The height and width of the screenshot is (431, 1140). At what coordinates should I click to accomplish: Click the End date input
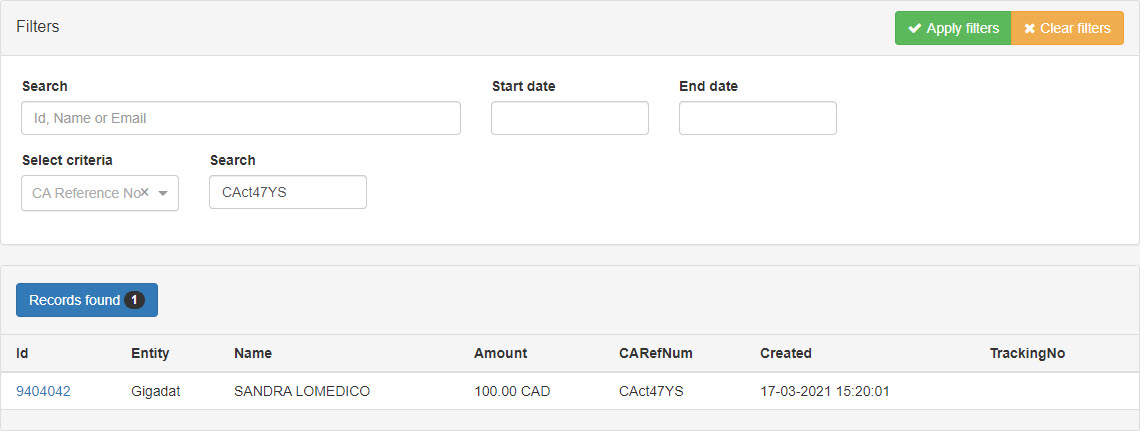[757, 118]
